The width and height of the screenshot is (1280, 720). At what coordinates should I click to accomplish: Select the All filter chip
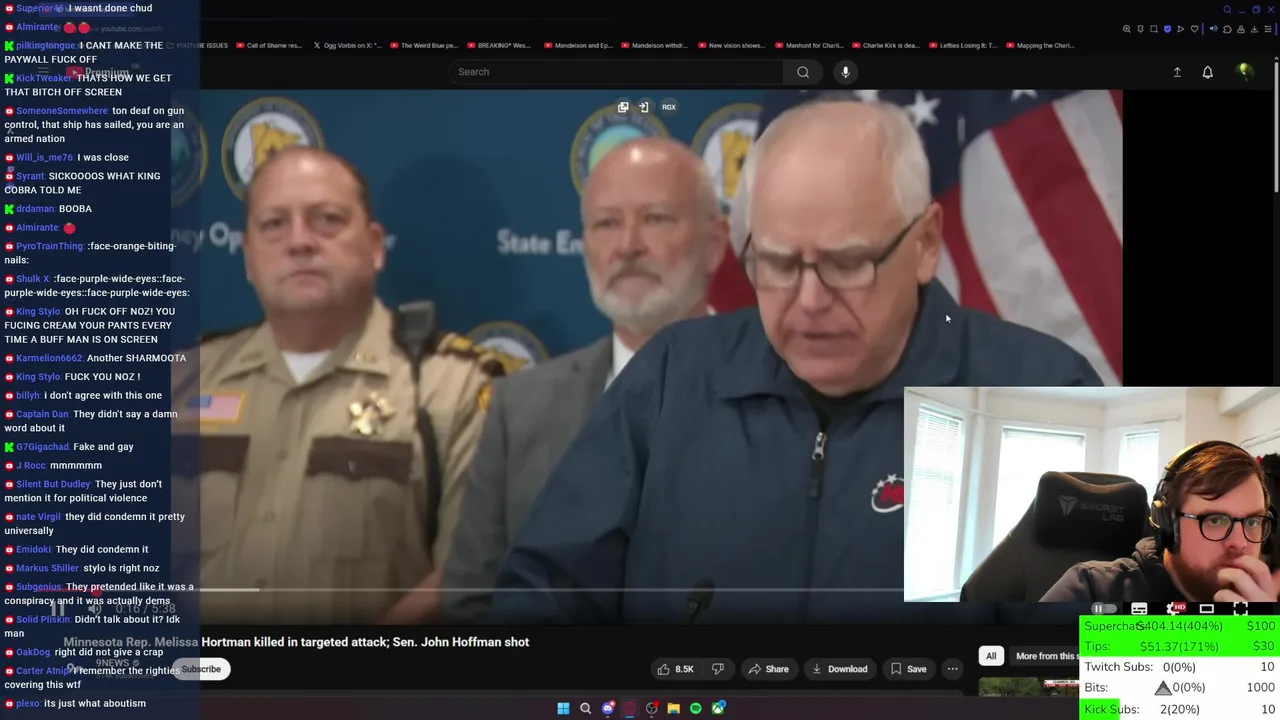tap(990, 656)
